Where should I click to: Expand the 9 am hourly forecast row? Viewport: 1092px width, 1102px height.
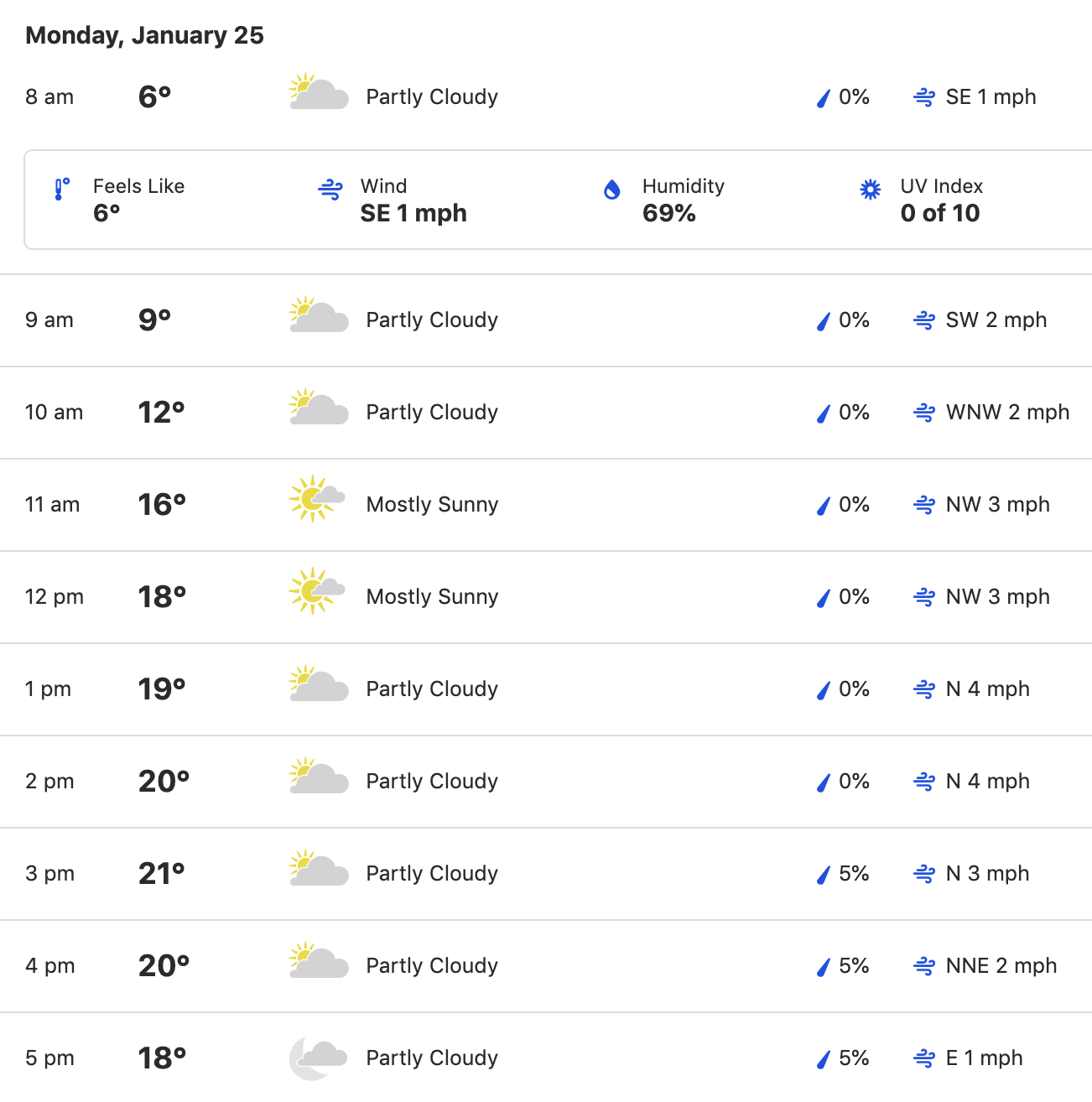(546, 320)
